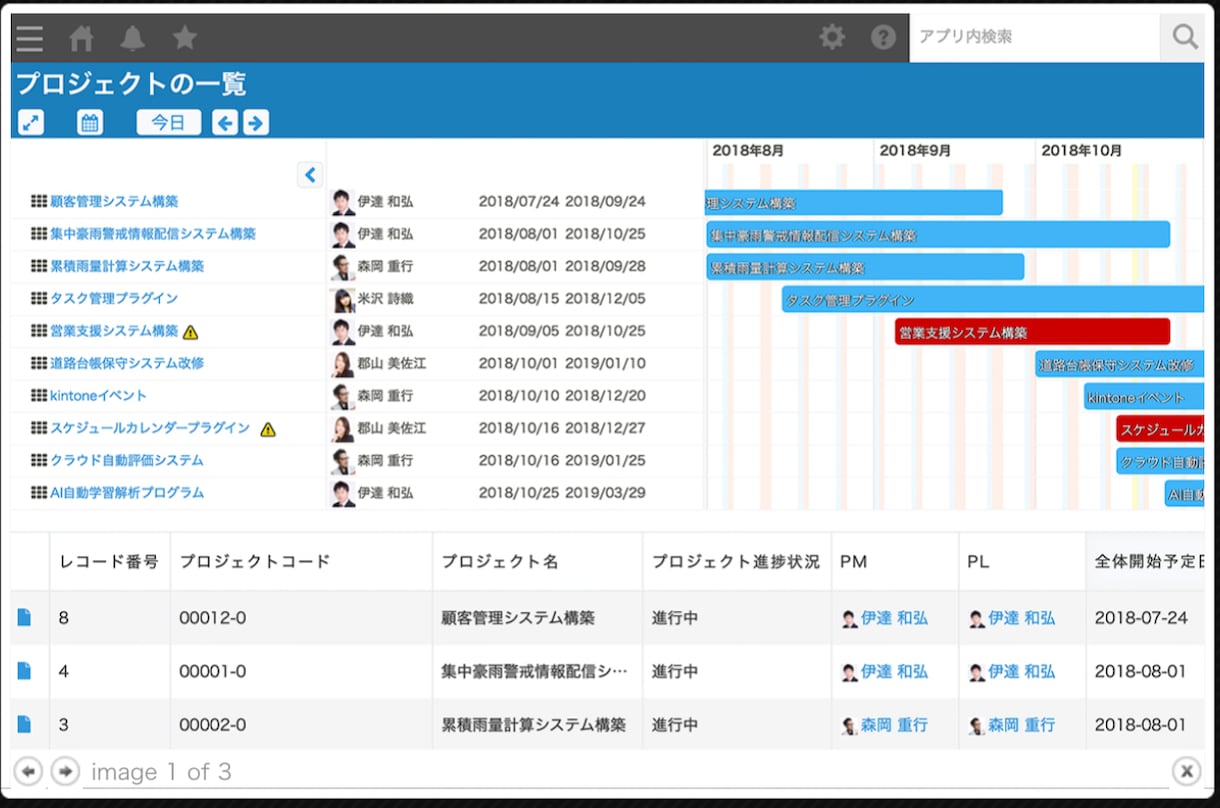Click grid icon beside AI自動学習解析プログラム
Image resolution: width=1220 pixels, height=808 pixels.
pyautogui.click(x=39, y=492)
